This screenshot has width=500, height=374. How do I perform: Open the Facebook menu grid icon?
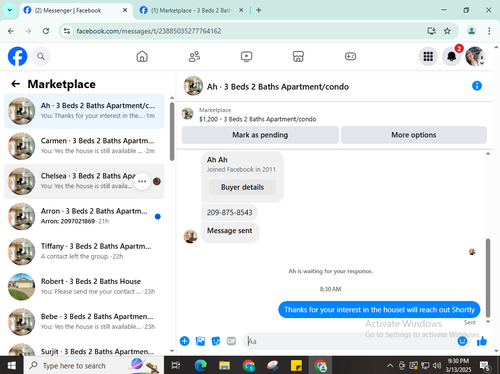tap(428, 56)
